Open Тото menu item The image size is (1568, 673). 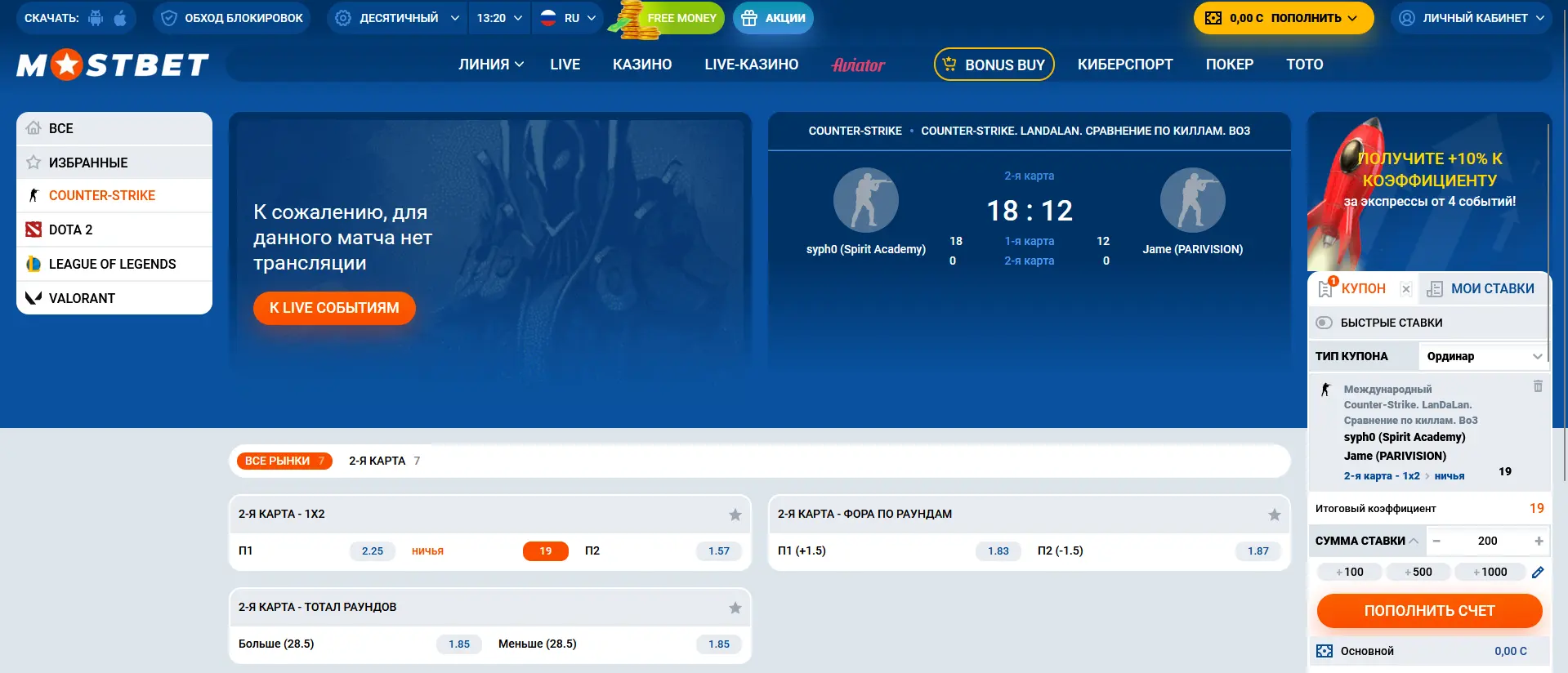(1305, 65)
